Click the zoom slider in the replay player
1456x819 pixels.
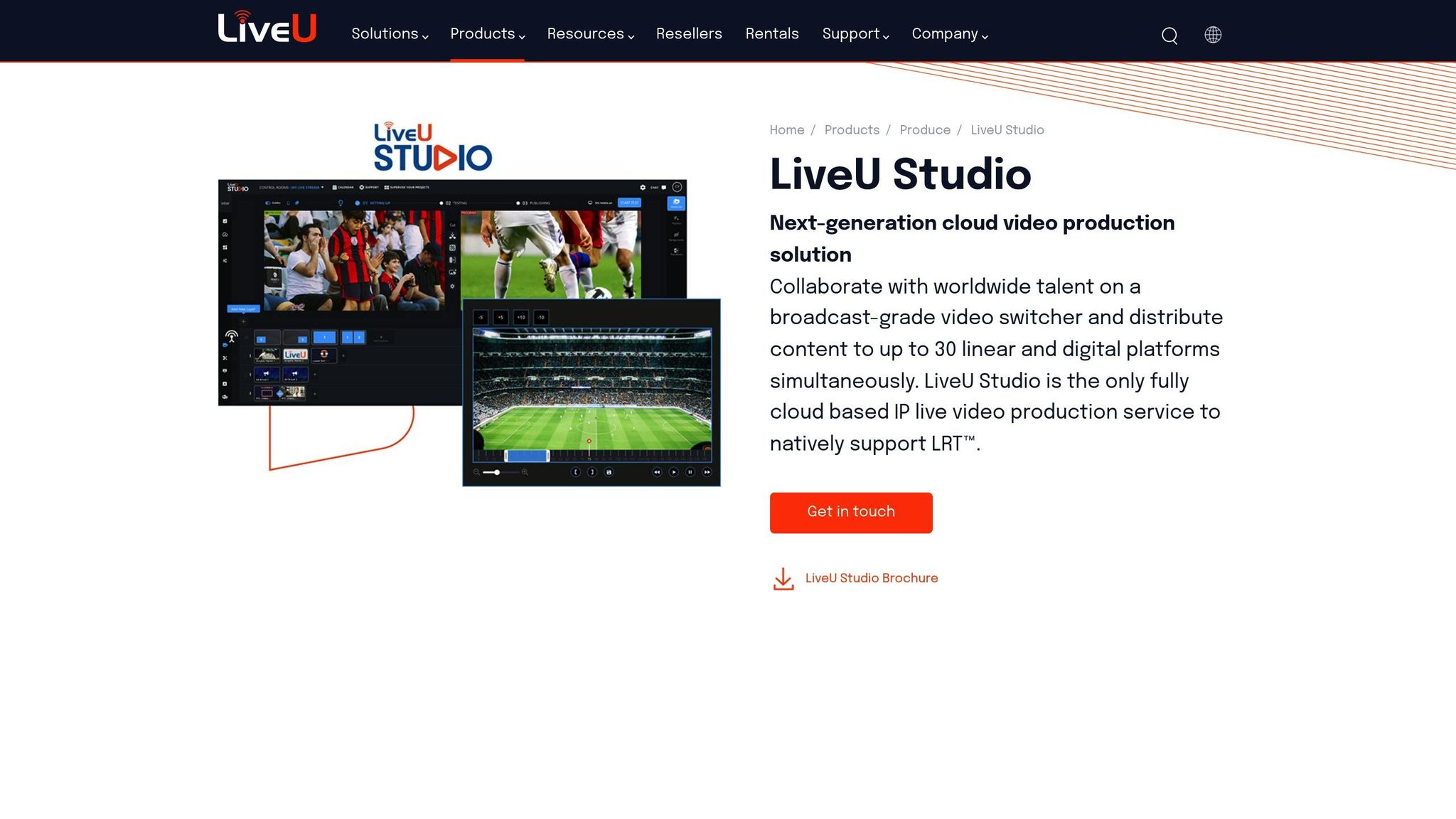(x=498, y=472)
